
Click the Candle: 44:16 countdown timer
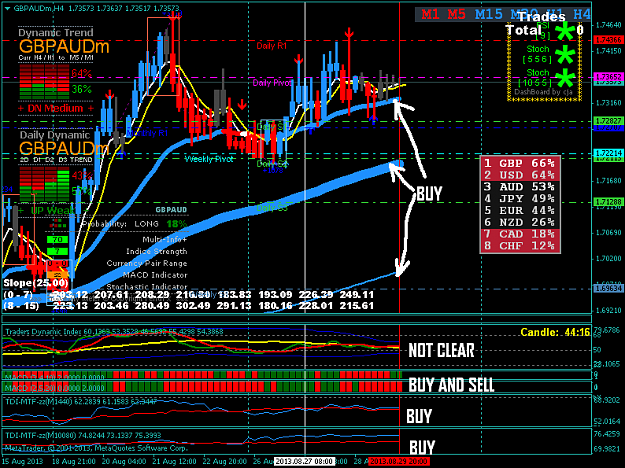555,332
